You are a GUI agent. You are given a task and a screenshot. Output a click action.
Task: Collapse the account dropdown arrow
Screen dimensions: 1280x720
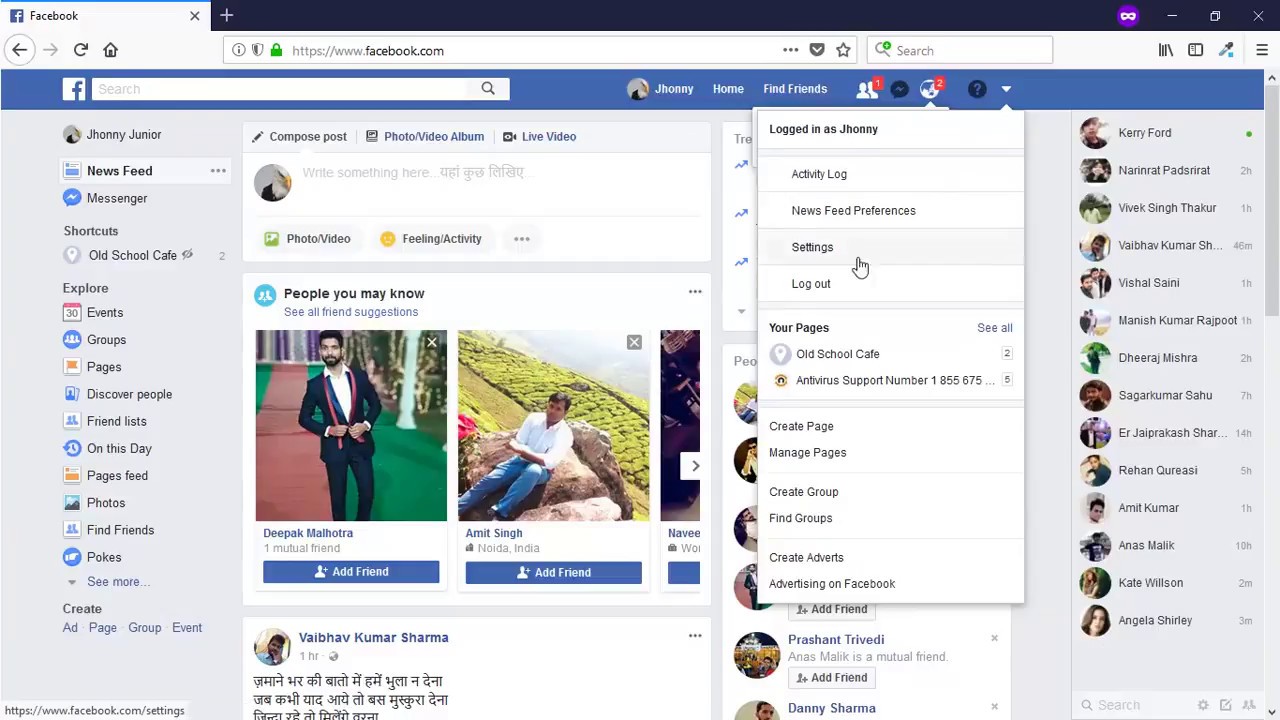pyautogui.click(x=1006, y=89)
